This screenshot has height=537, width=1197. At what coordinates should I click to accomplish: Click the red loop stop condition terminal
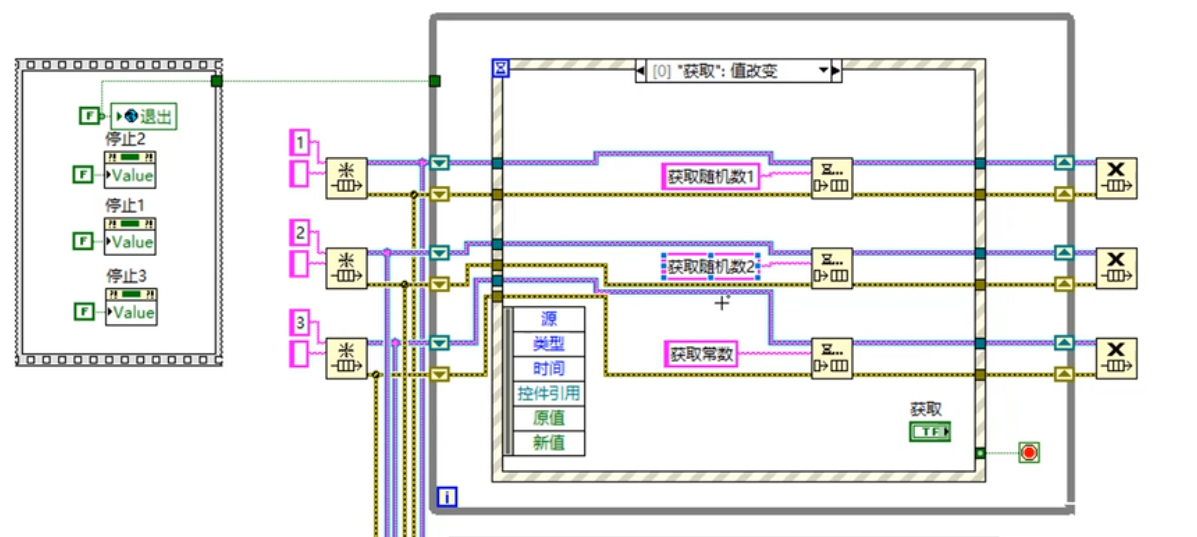[x=1029, y=453]
